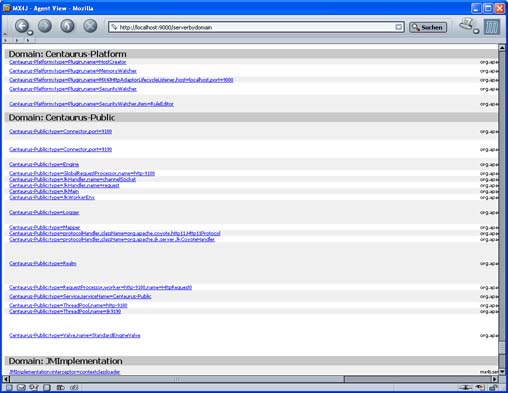Open the MX4JHttpAdaptorLifecycleListener link
This screenshot has width=508, height=393.
point(121,80)
